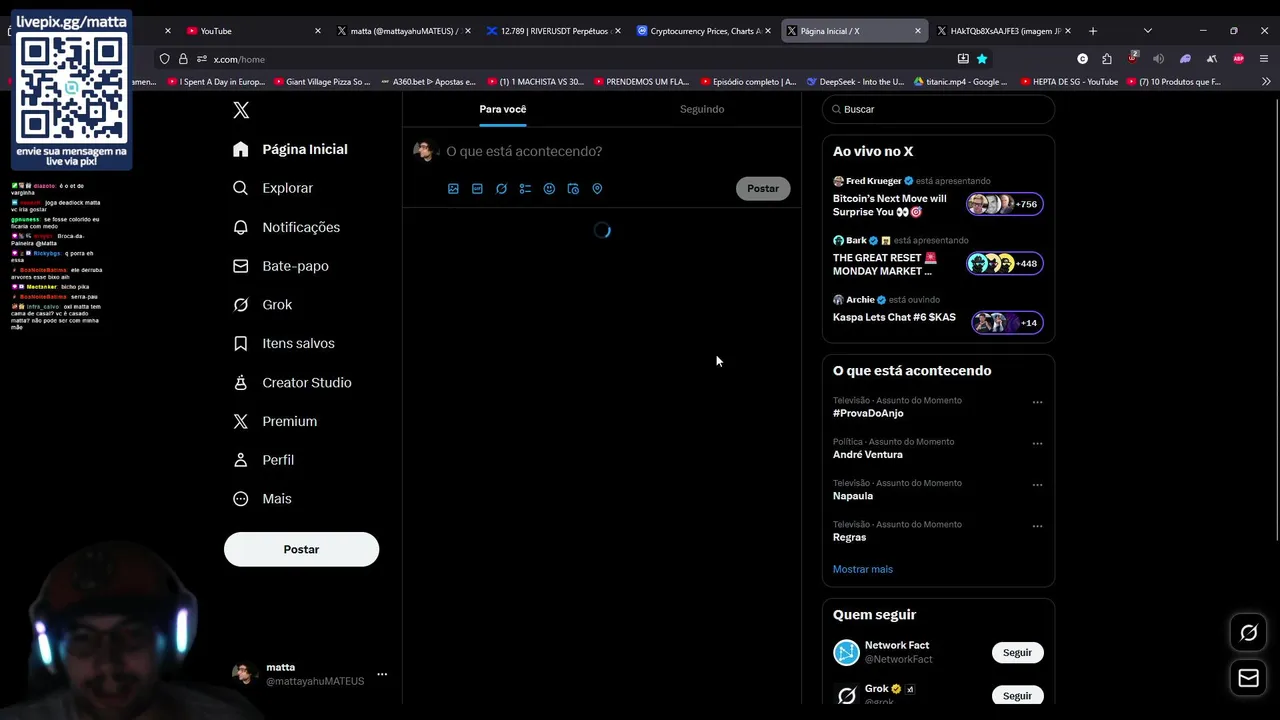The width and height of the screenshot is (1280, 720).
Task: Add a poll with the poll icon
Action: [525, 188]
